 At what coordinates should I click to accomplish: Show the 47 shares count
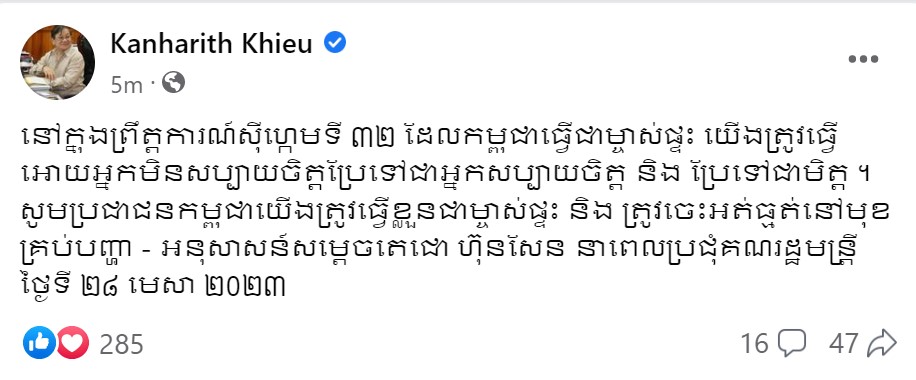click(x=844, y=344)
